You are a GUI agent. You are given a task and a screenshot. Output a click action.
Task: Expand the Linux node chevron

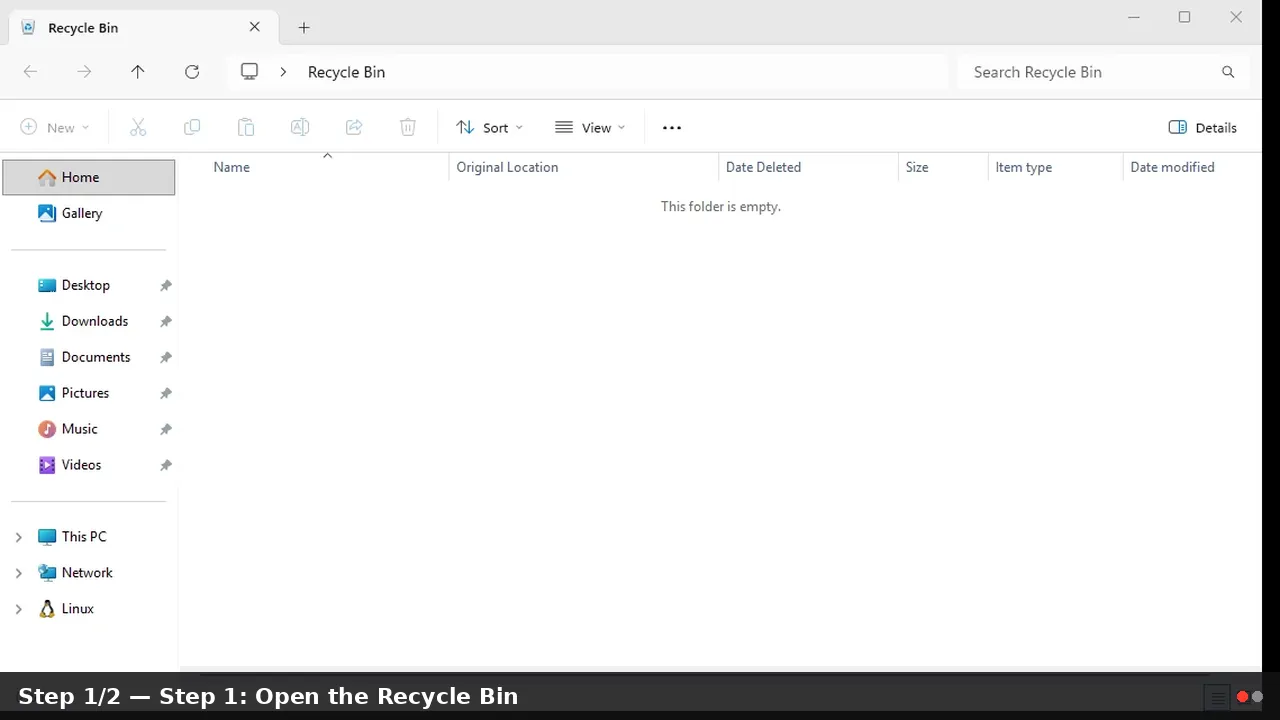click(x=18, y=609)
